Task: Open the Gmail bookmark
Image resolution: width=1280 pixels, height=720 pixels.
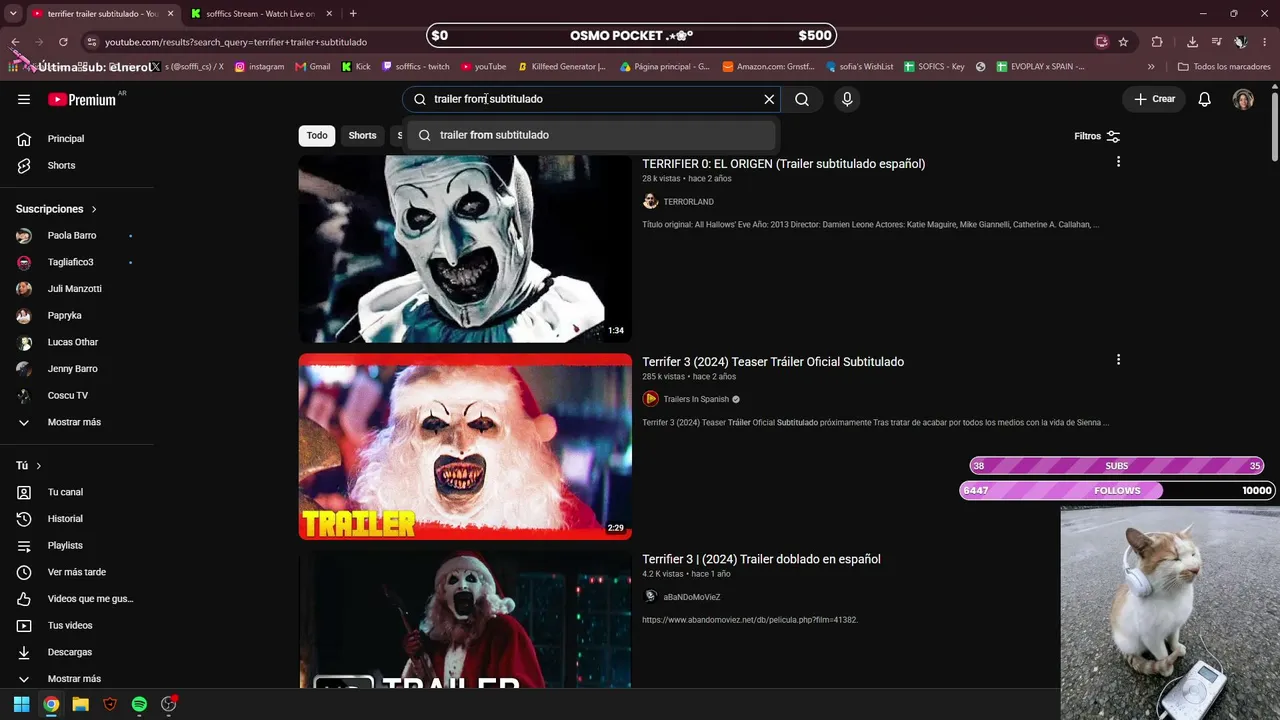Action: pos(312,67)
